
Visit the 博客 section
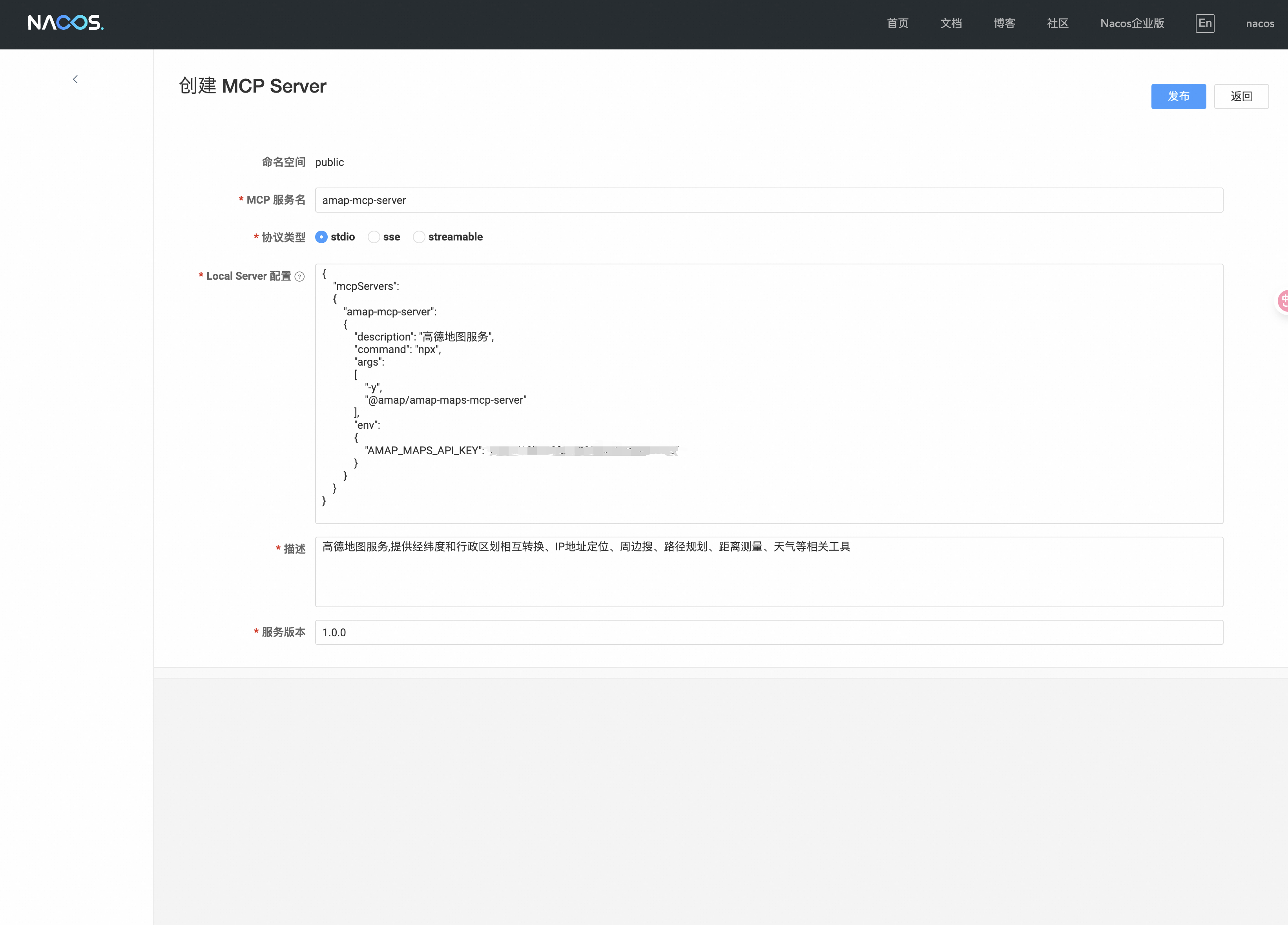click(1004, 23)
